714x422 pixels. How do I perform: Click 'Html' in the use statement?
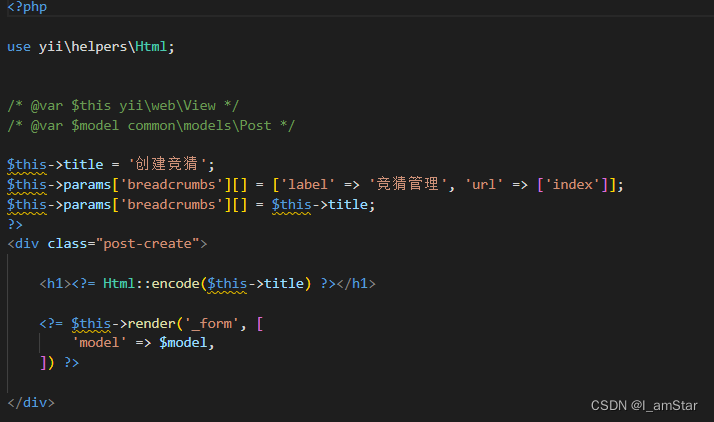point(151,47)
